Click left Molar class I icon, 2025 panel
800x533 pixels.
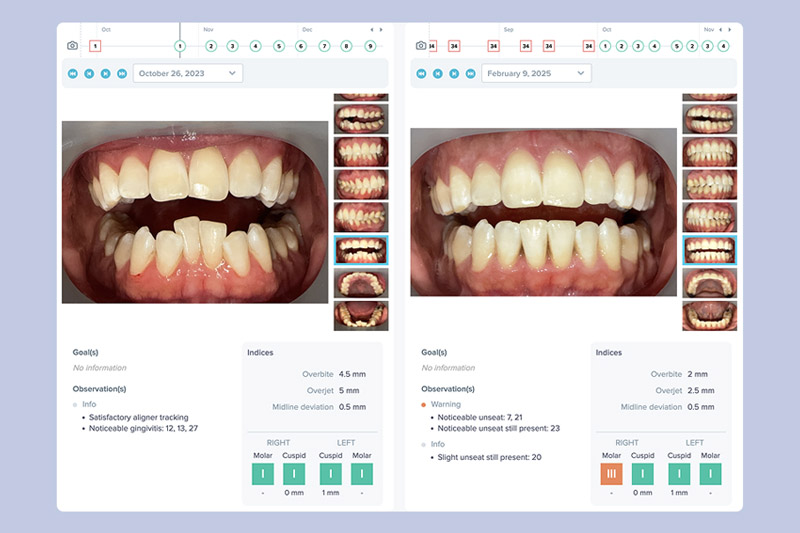(x=710, y=474)
